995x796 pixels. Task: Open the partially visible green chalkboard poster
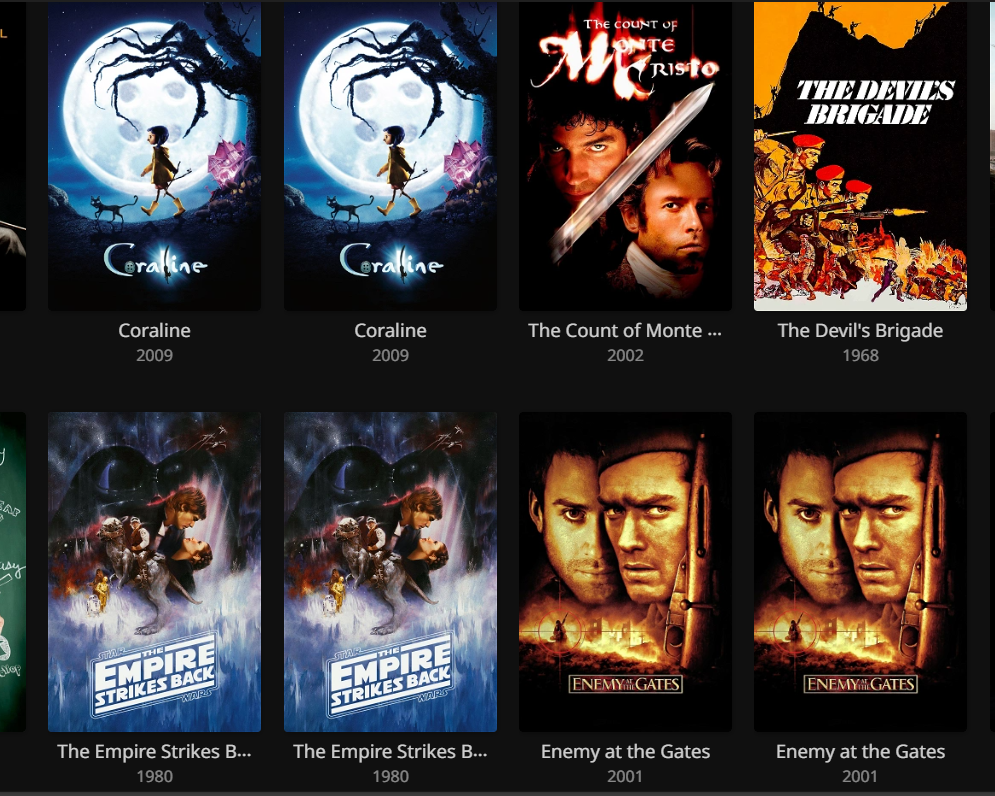click(13, 572)
